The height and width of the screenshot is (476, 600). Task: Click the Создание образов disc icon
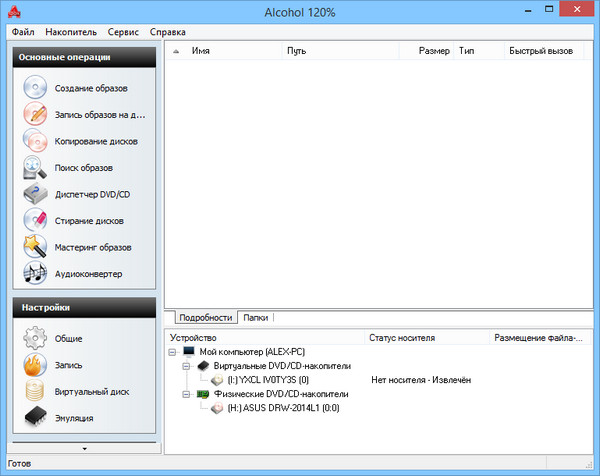(x=36, y=88)
